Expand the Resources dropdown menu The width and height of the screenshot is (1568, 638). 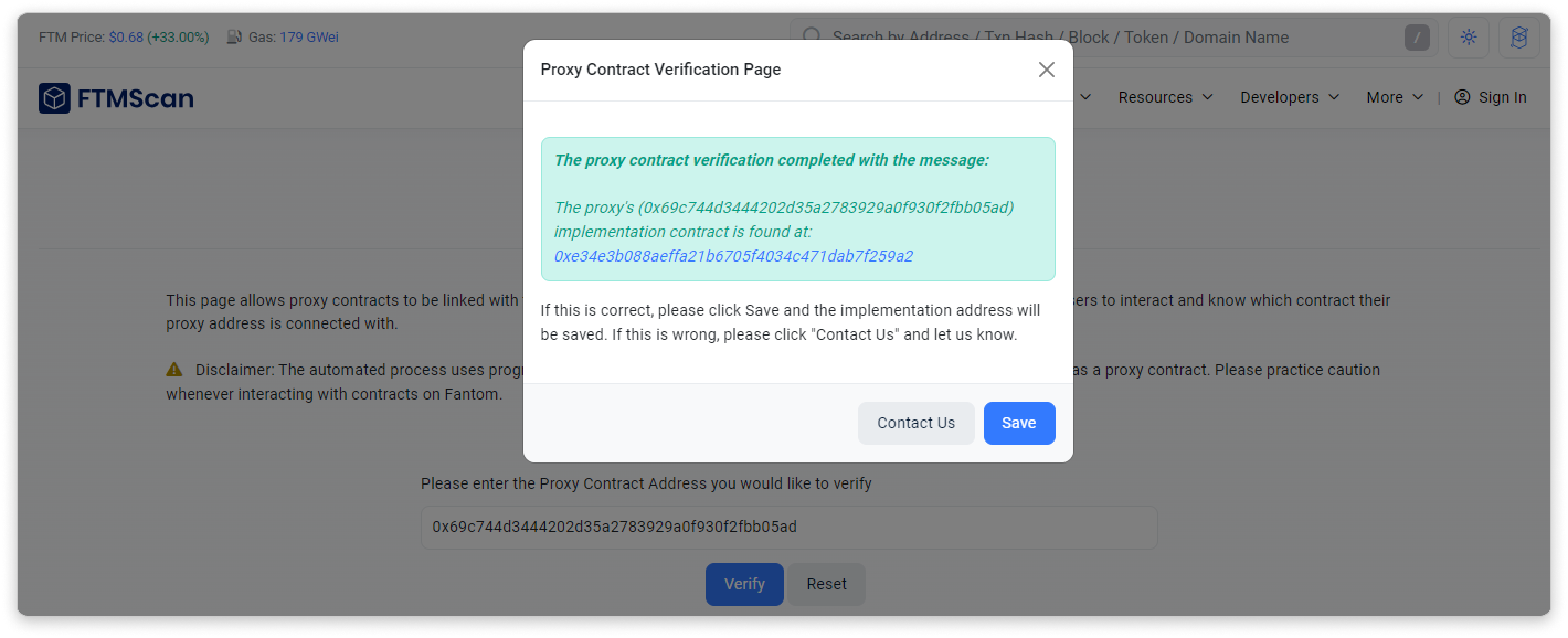1165,97
